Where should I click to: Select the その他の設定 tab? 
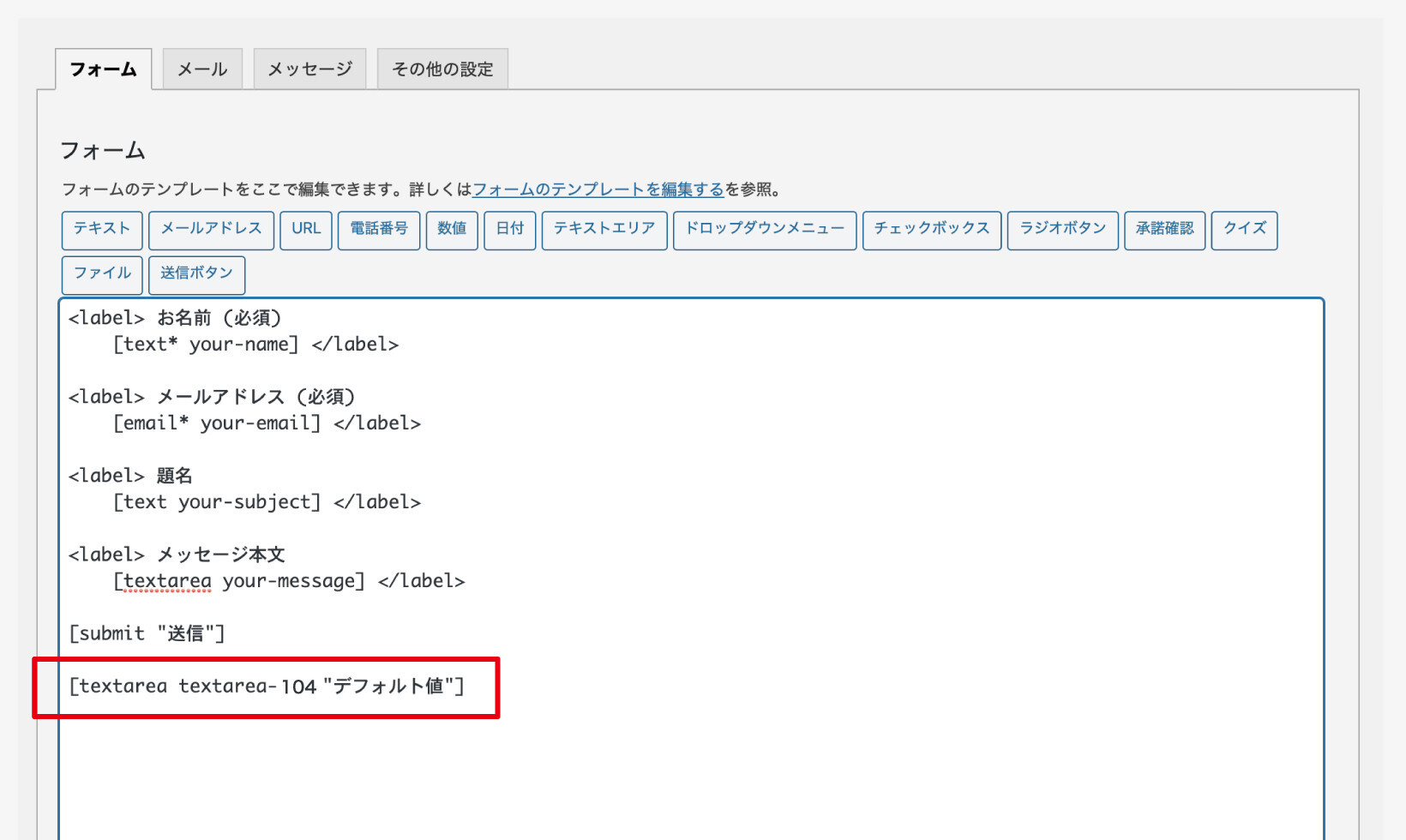pyautogui.click(x=442, y=69)
